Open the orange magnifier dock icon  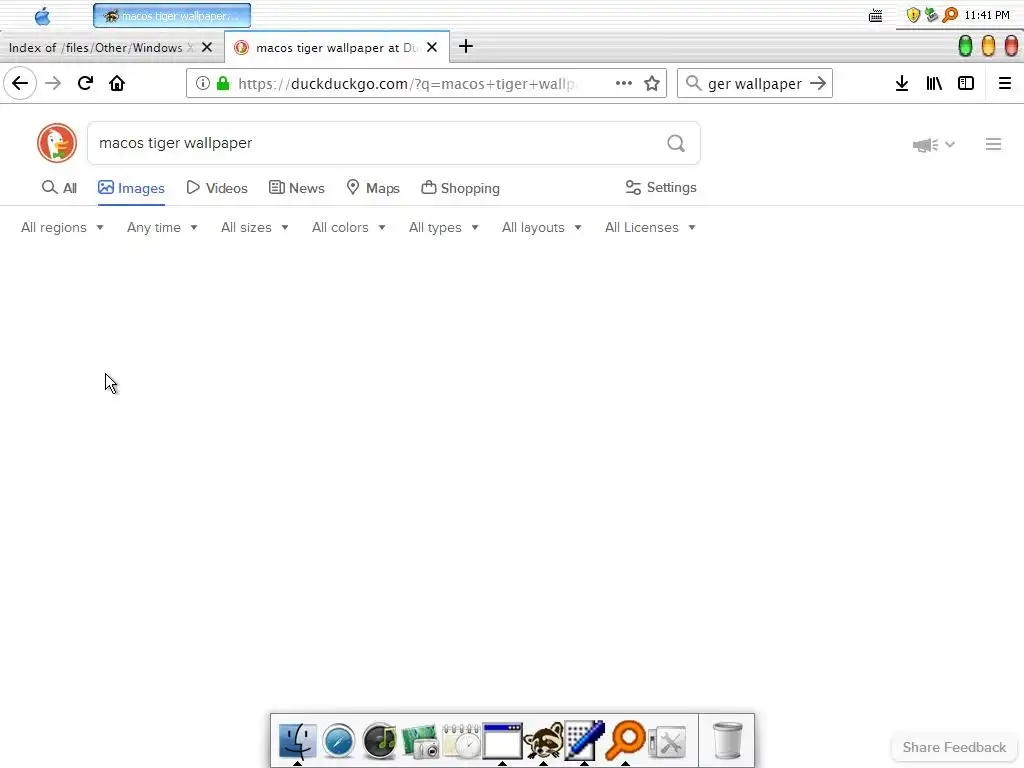pos(626,739)
